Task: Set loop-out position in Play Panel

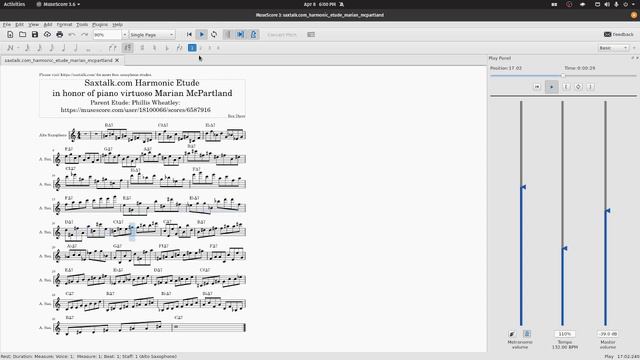Action: [x=591, y=87]
